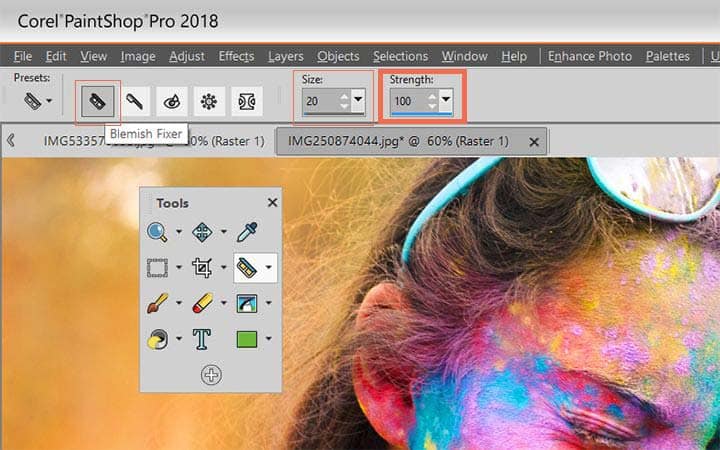Image resolution: width=720 pixels, height=450 pixels.
Task: Expand the Presets dropdown arrow
Action: click(49, 101)
